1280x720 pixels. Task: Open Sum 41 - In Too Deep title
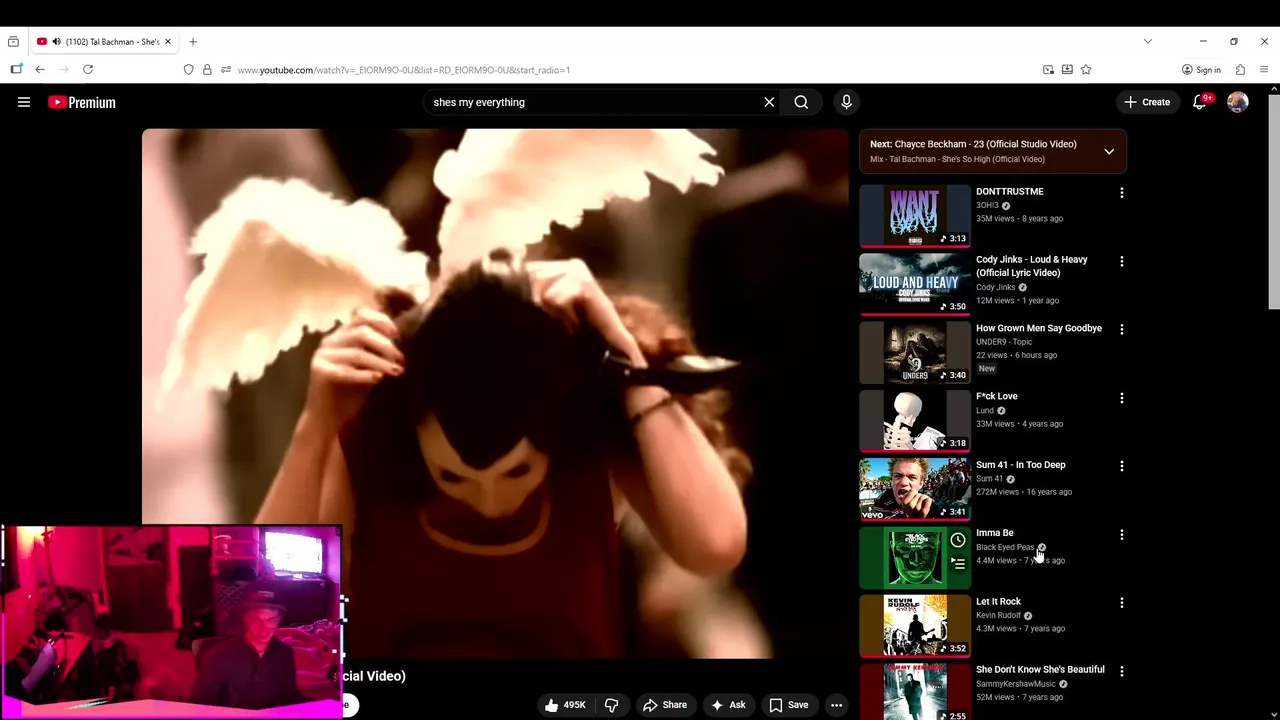click(1020, 465)
